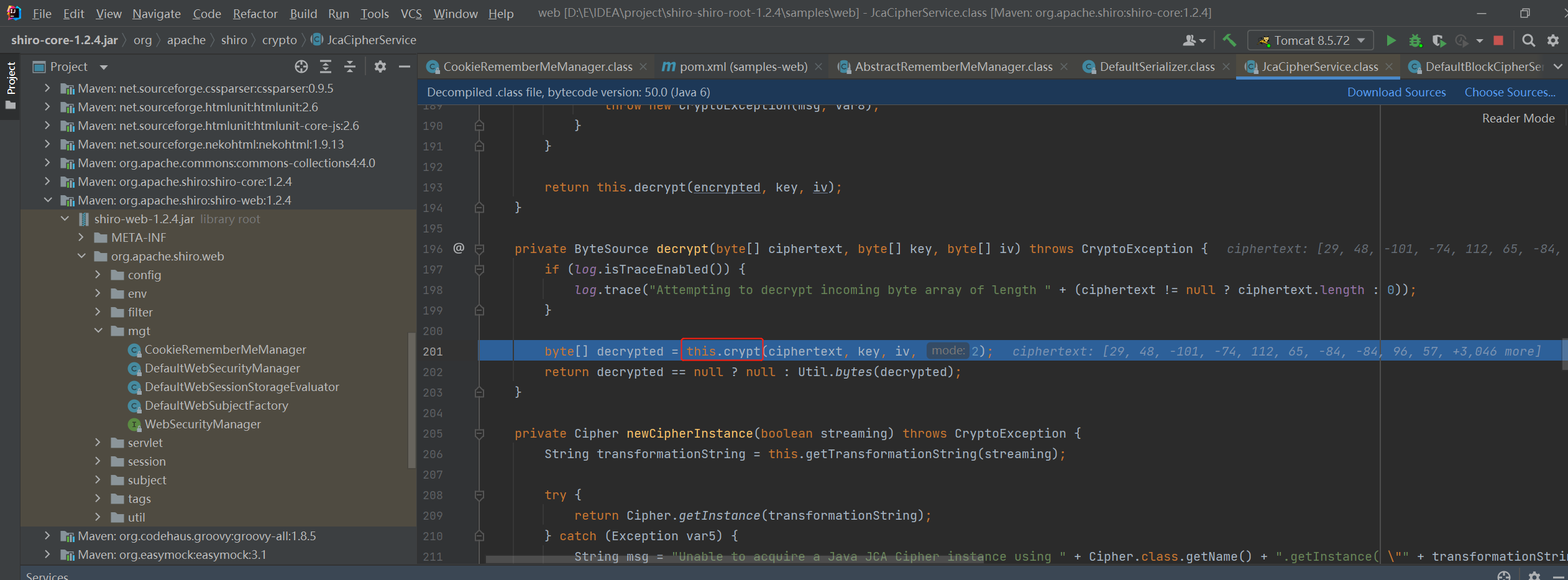
Task: Open Services panel settings gear
Action: coord(1534,575)
